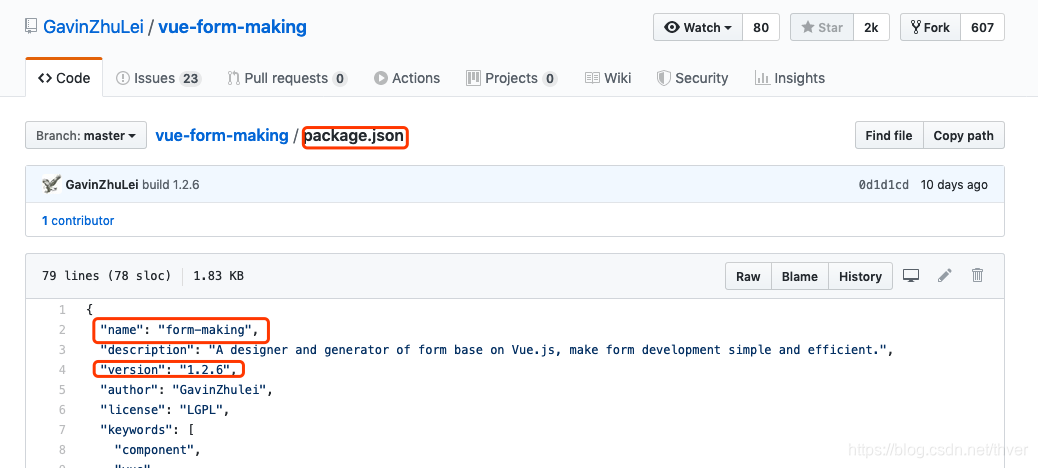Edit file with the pencil icon

pyautogui.click(x=945, y=275)
